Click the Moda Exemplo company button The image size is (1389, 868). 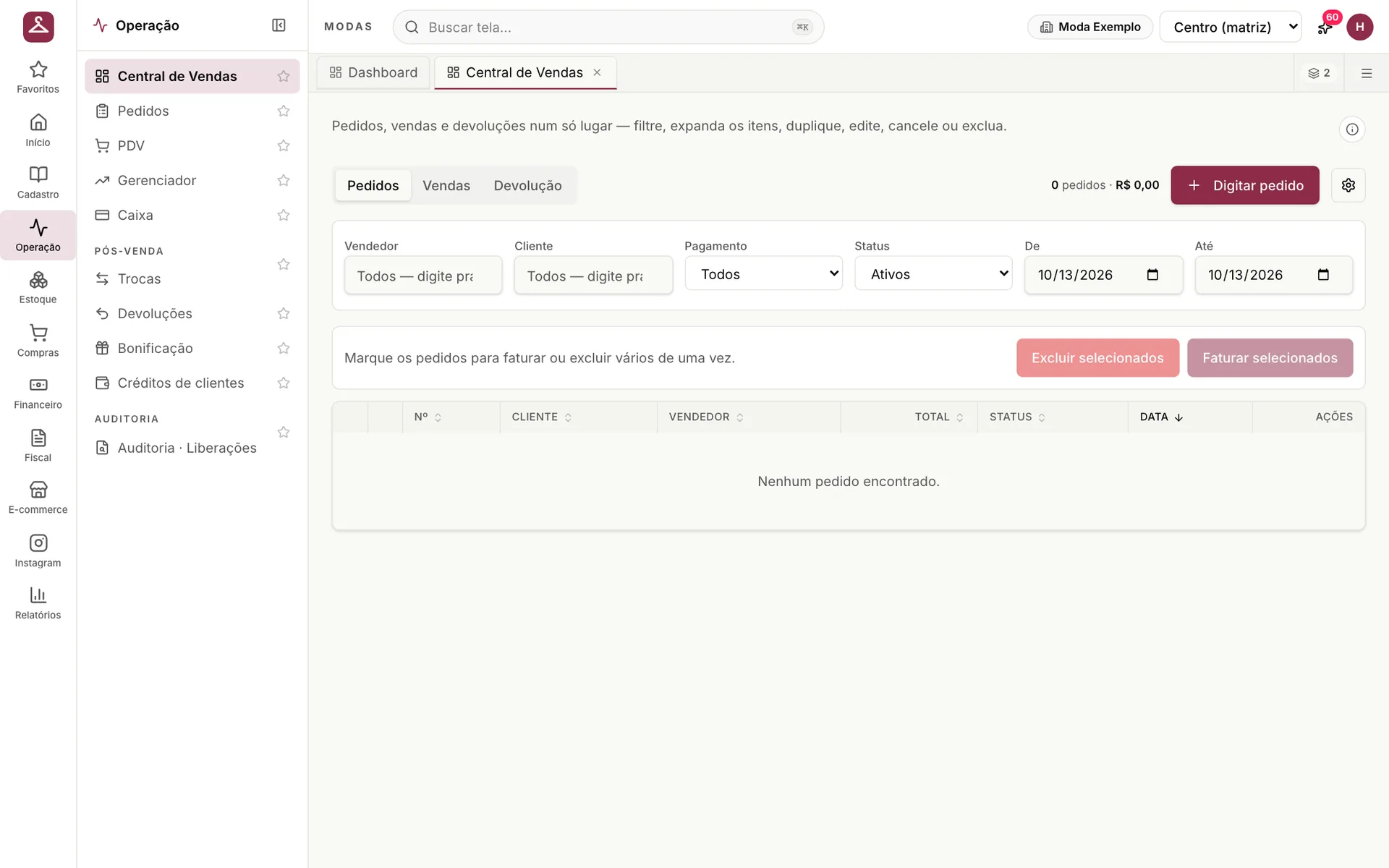1090,27
